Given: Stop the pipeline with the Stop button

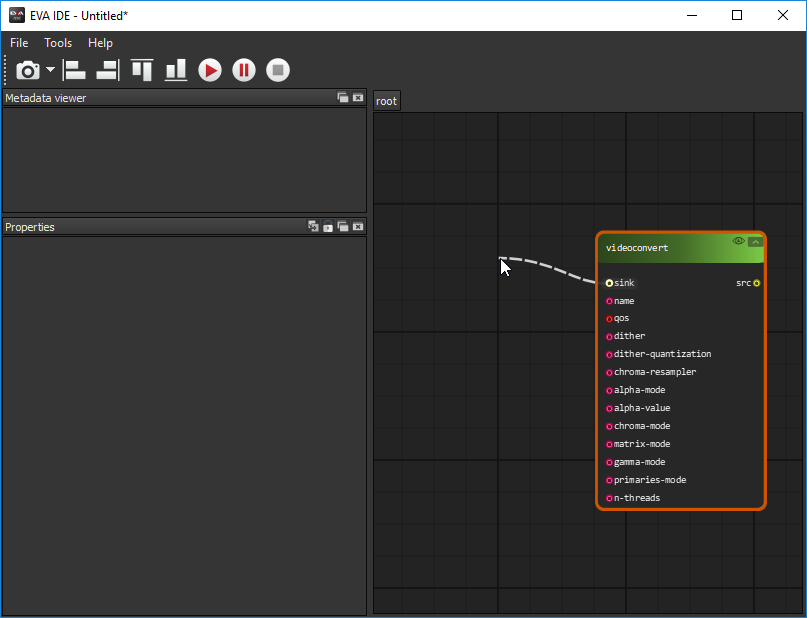Looking at the screenshot, I should click(278, 70).
